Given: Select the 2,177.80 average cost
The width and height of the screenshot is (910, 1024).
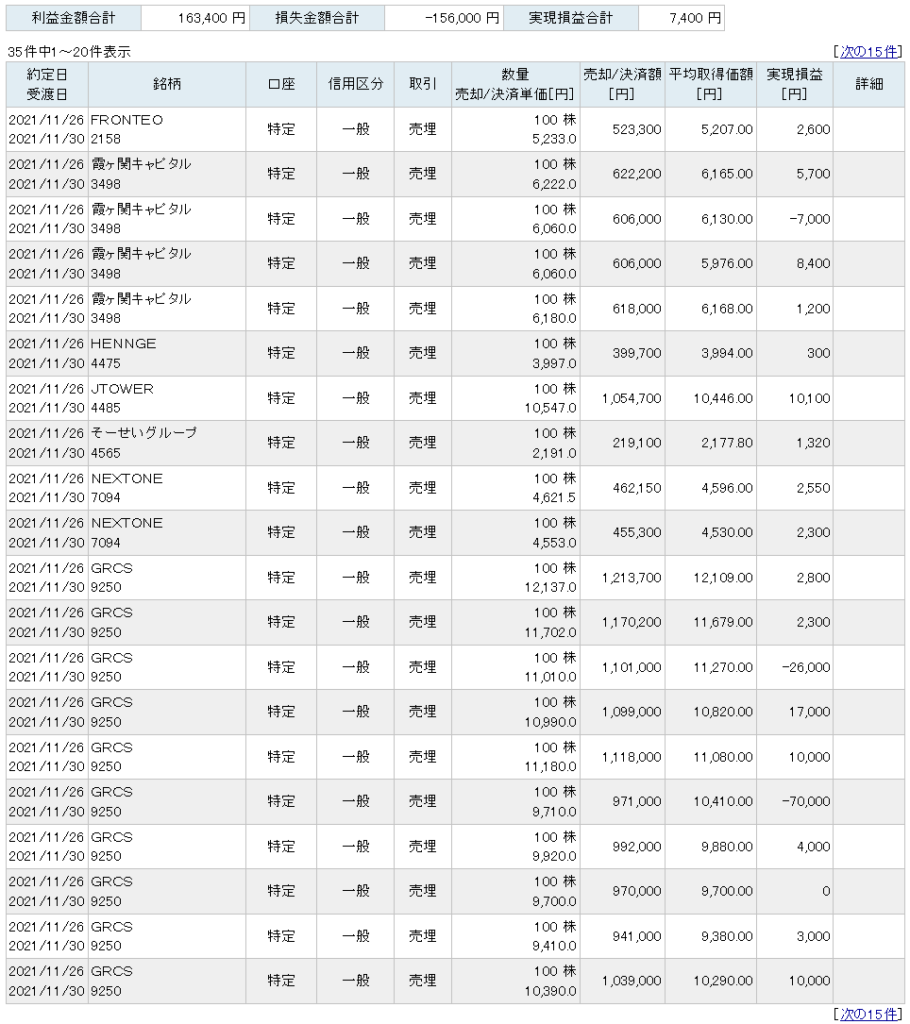Looking at the screenshot, I should [x=727, y=443].
